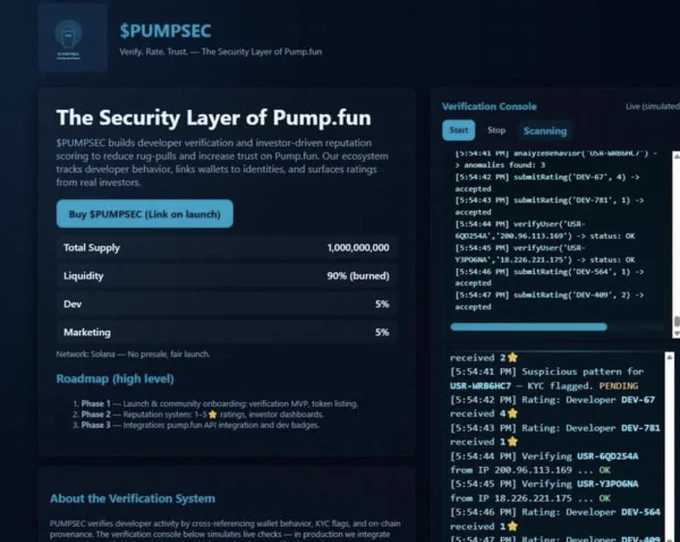Click the Dev allocation row label
The height and width of the screenshot is (542, 680).
72,304
